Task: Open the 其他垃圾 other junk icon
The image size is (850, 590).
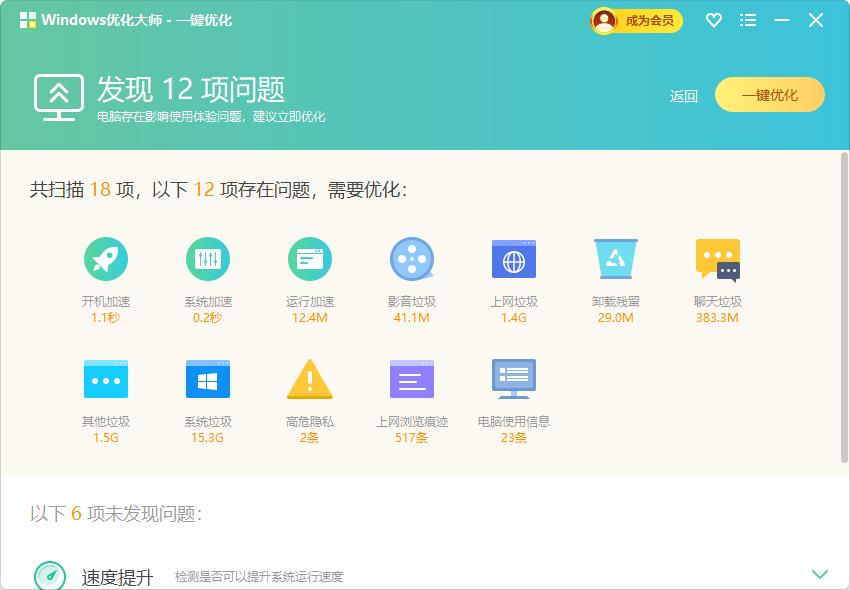Action: point(106,379)
